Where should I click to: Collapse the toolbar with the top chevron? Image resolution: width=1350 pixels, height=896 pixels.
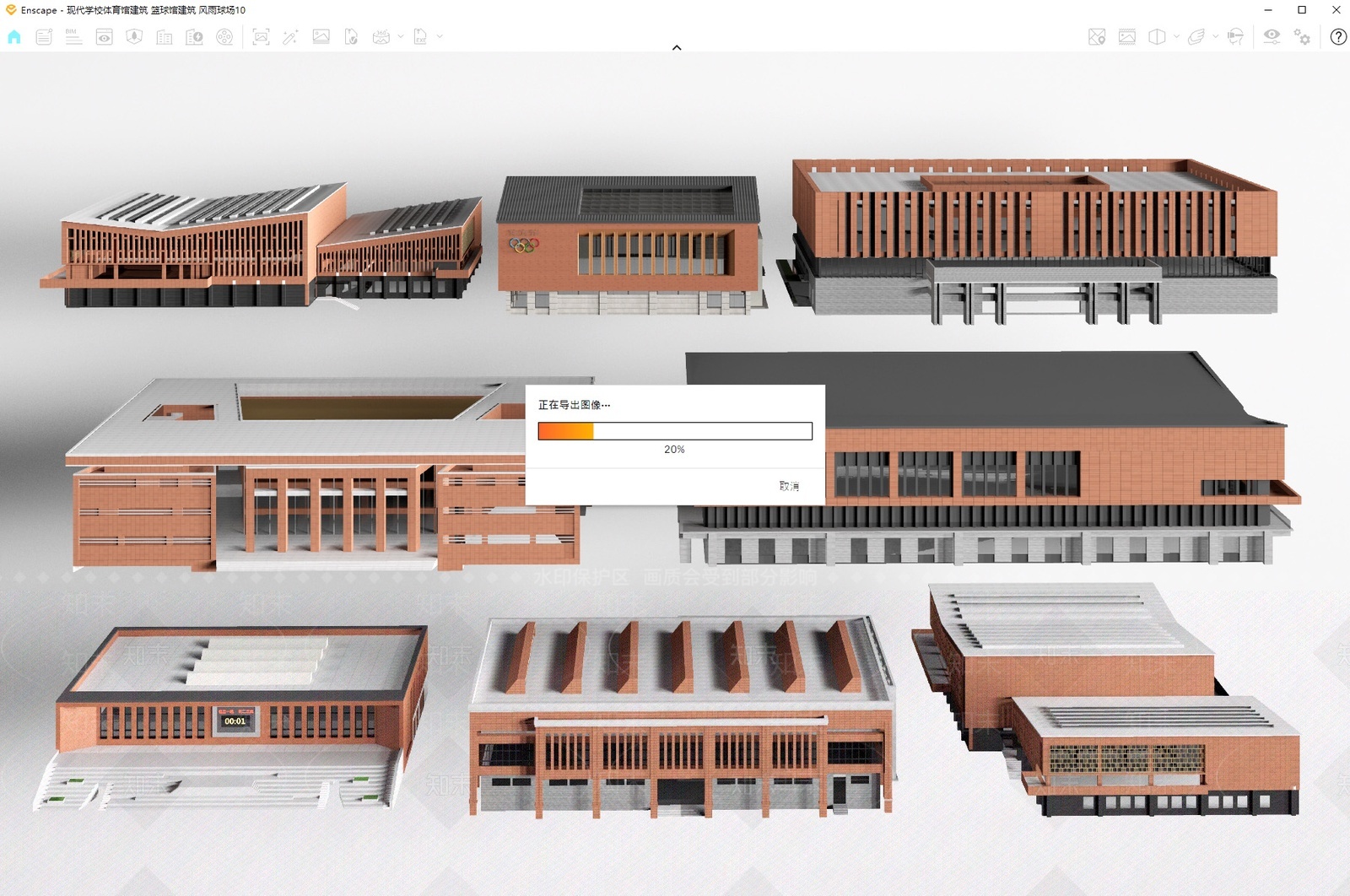[x=677, y=48]
